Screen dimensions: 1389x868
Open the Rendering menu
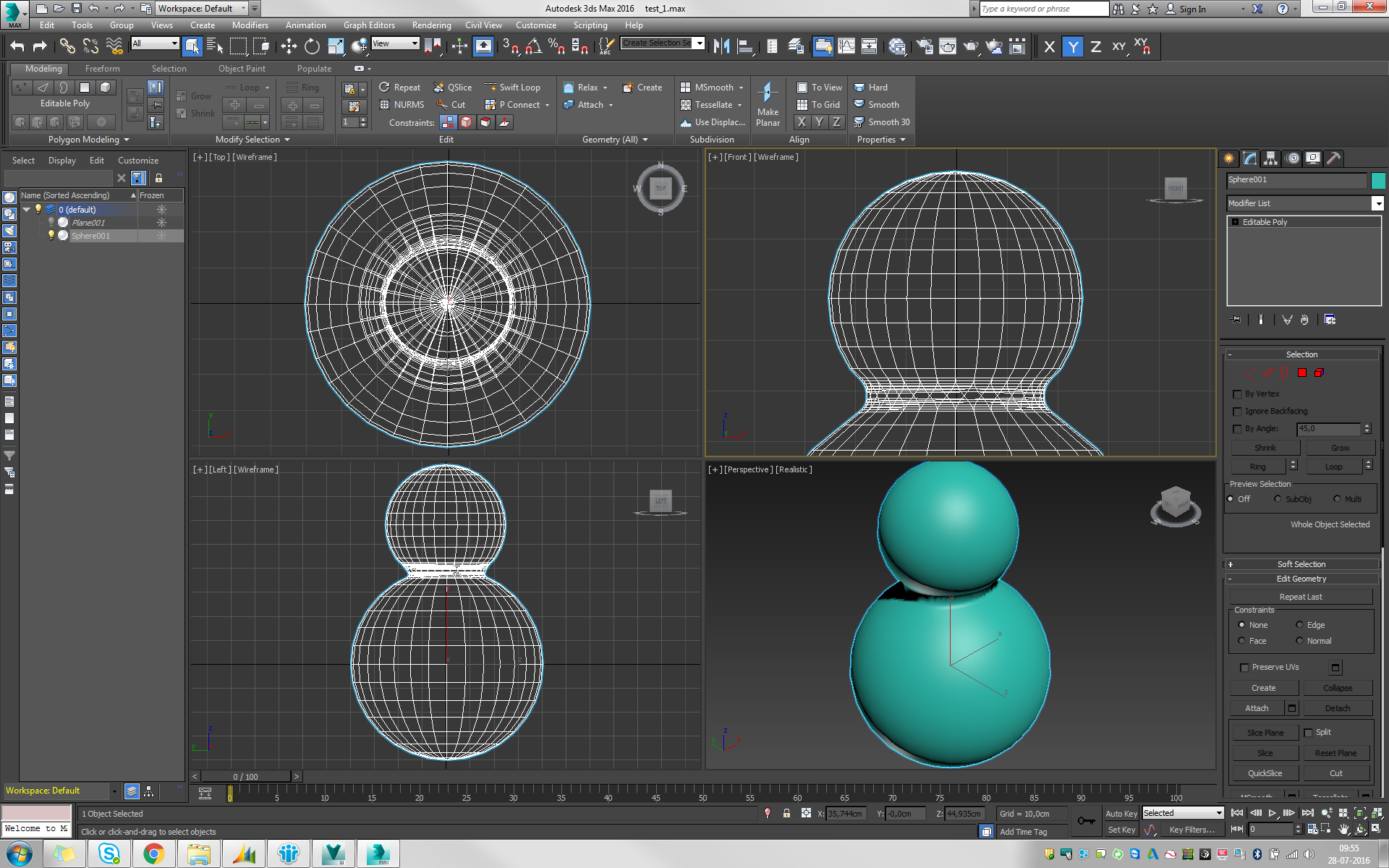point(431,25)
